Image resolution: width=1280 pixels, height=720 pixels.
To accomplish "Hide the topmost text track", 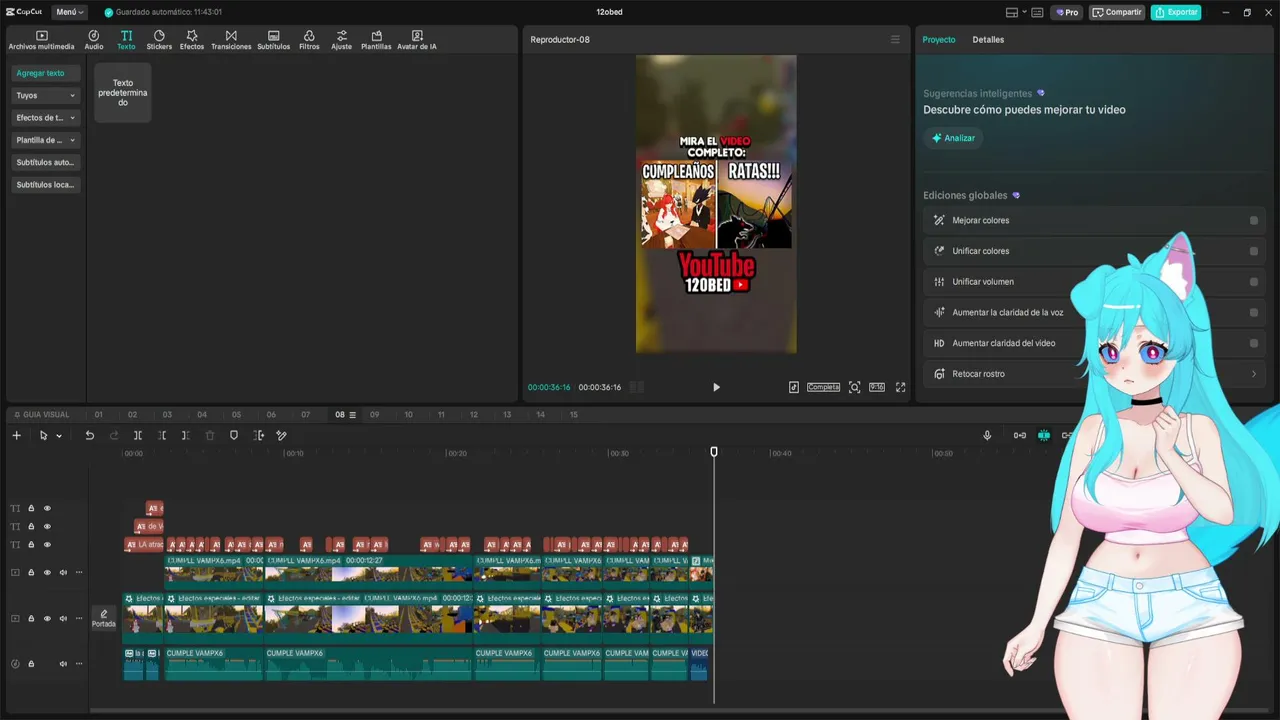I will coord(47,508).
